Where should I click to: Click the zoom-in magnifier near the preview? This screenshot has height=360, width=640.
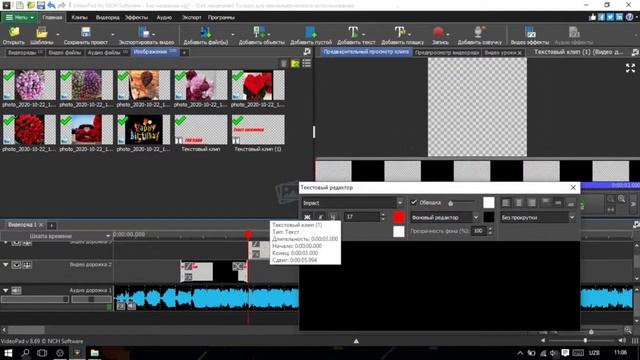pos(621,199)
